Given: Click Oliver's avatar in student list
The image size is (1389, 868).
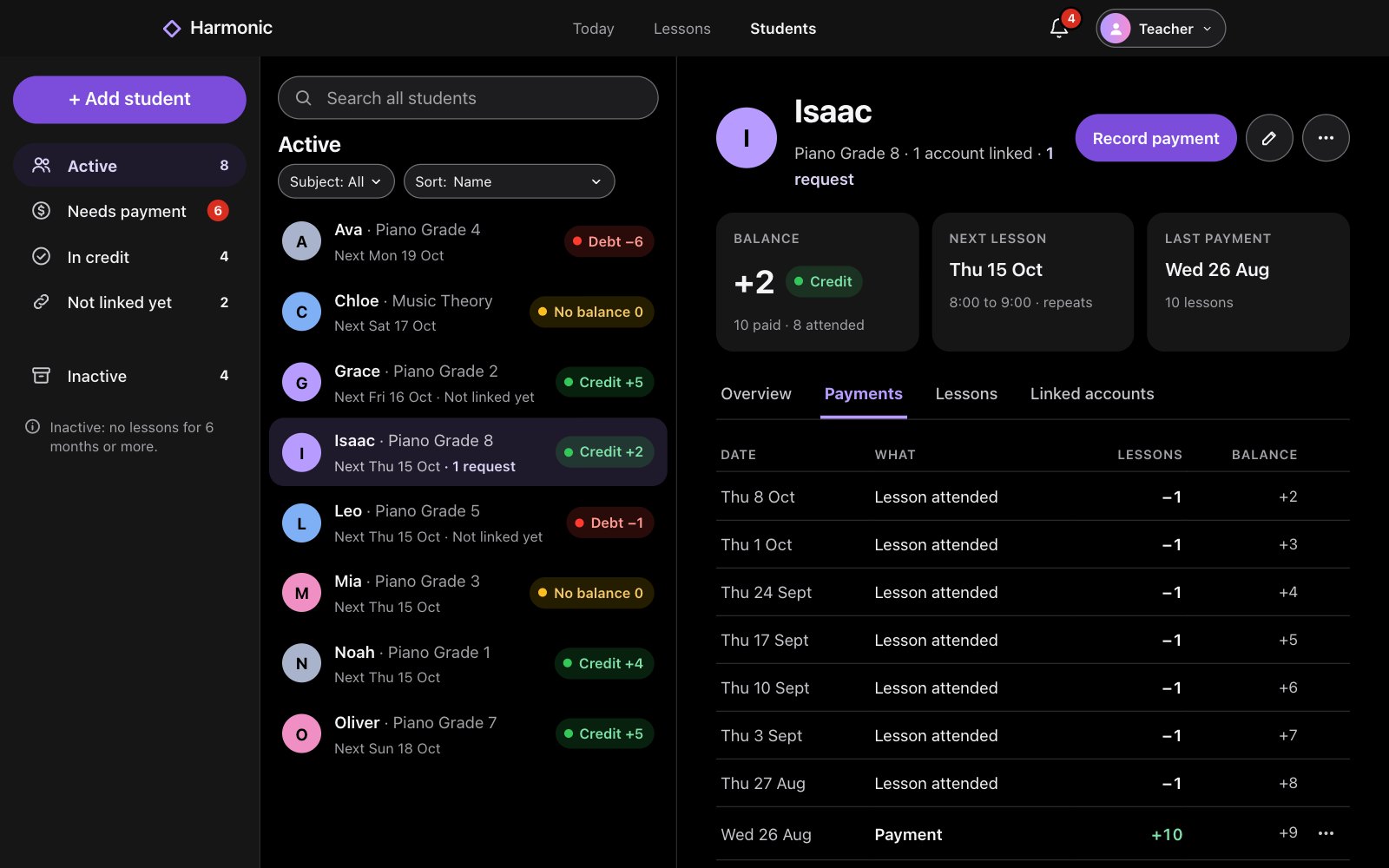Looking at the screenshot, I should (301, 734).
